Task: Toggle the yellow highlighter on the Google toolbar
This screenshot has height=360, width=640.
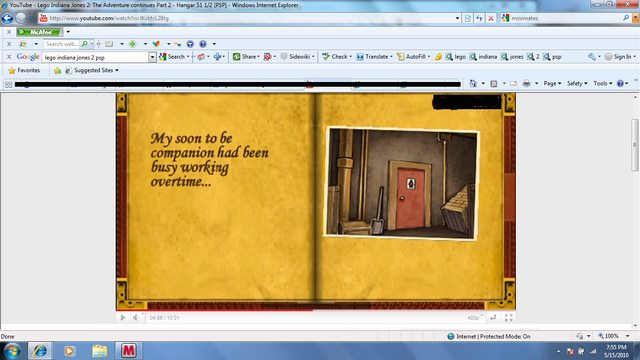Action: pyautogui.click(x=438, y=57)
